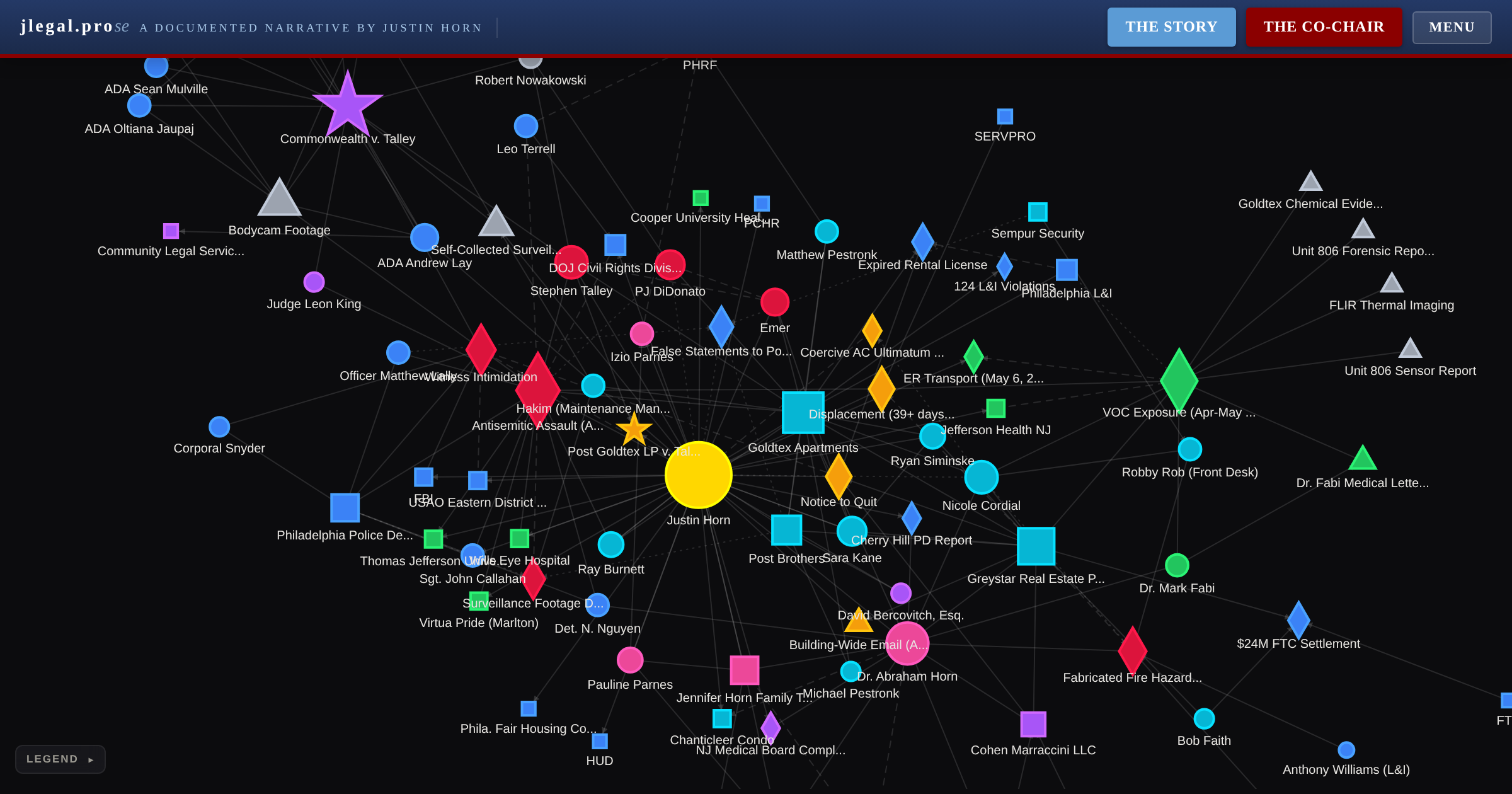This screenshot has width=1512, height=794.
Task: Select the Izio Parnes pink circle node
Action: [x=642, y=334]
